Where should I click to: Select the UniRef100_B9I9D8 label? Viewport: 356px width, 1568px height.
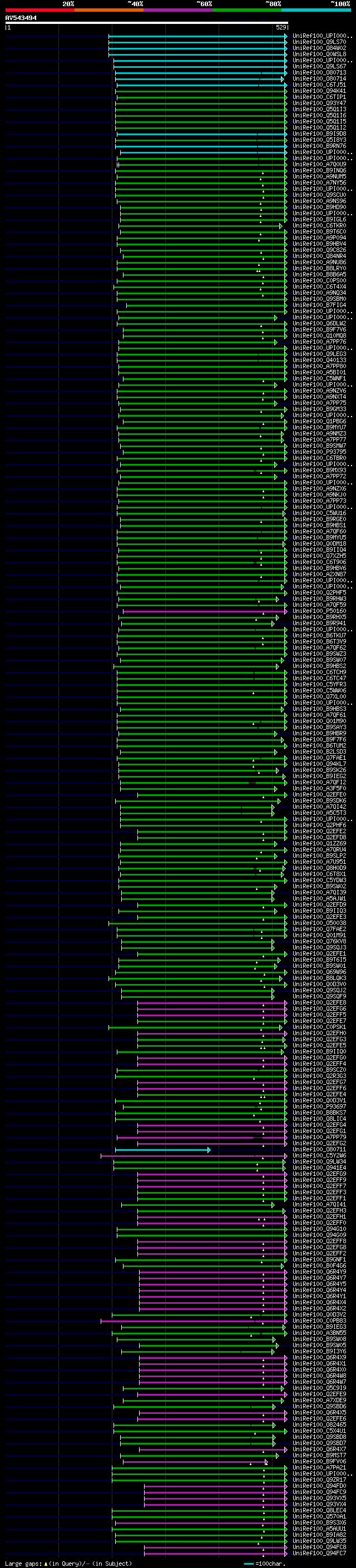pyautogui.click(x=319, y=134)
